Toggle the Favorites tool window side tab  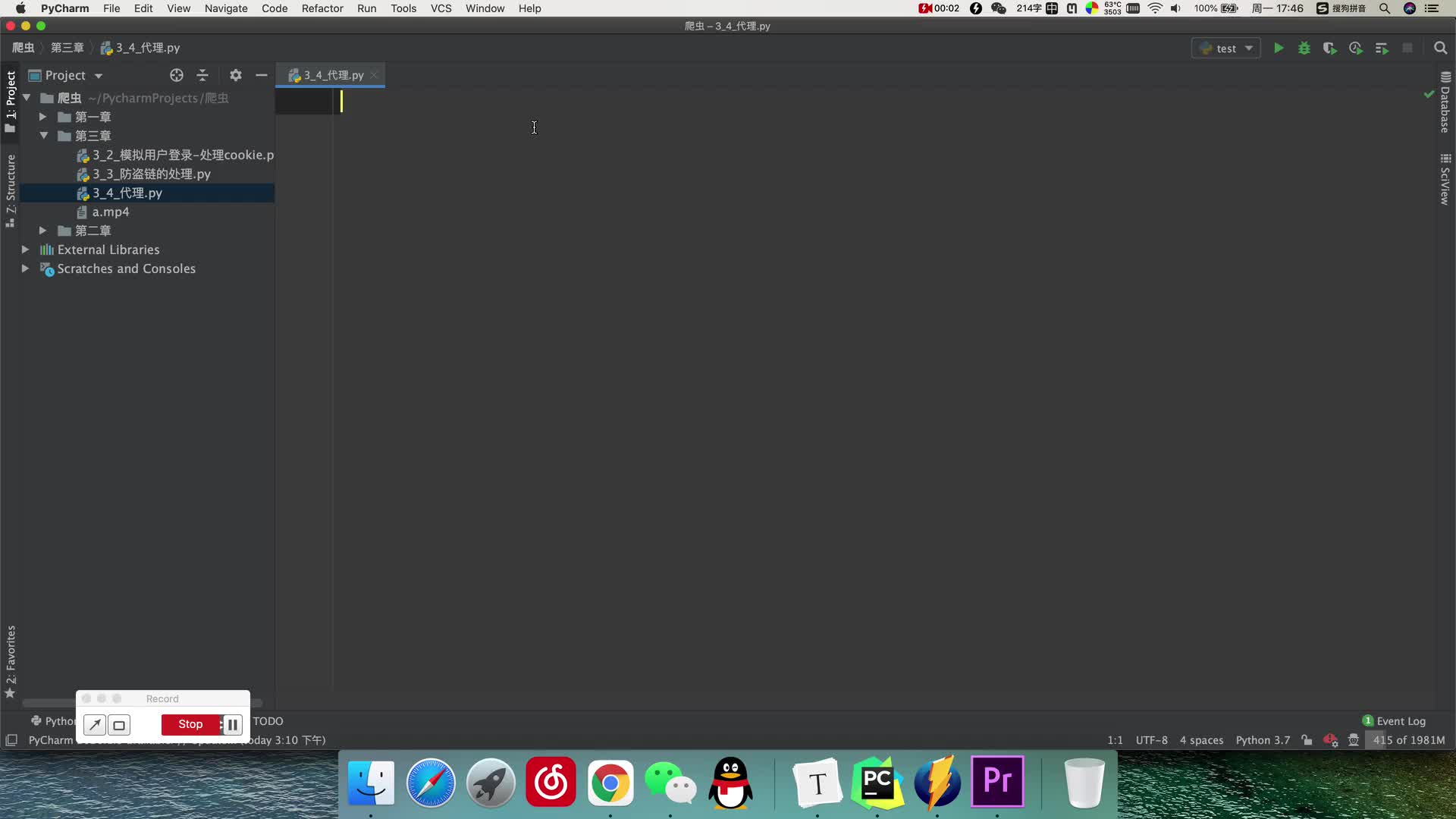click(x=11, y=661)
